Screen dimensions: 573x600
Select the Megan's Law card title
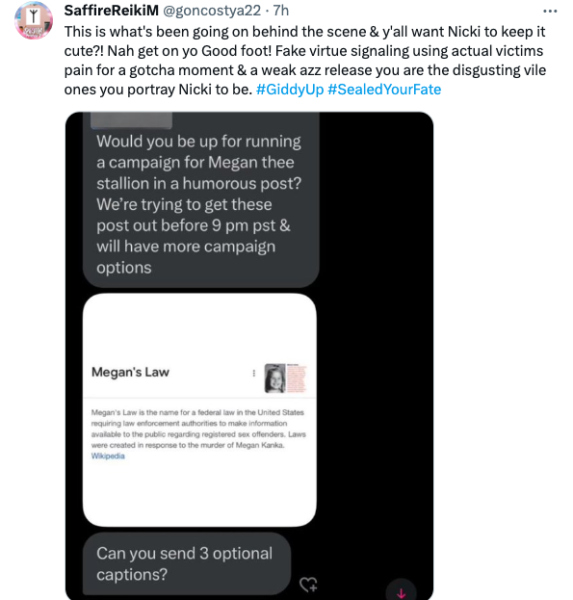pos(130,372)
